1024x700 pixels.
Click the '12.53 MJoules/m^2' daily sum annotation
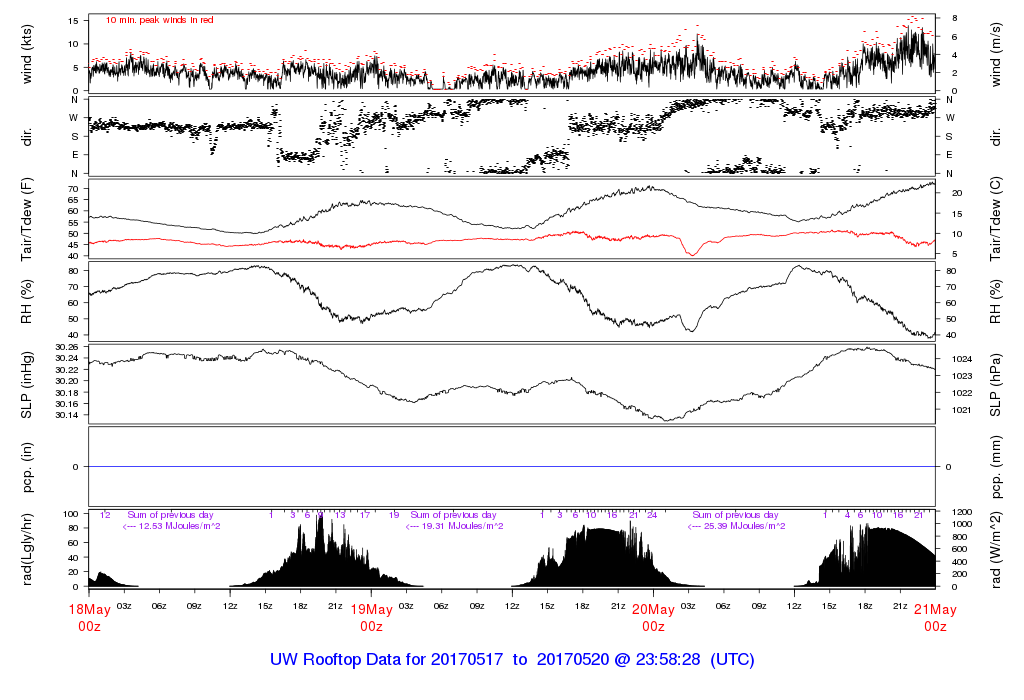pos(172,526)
